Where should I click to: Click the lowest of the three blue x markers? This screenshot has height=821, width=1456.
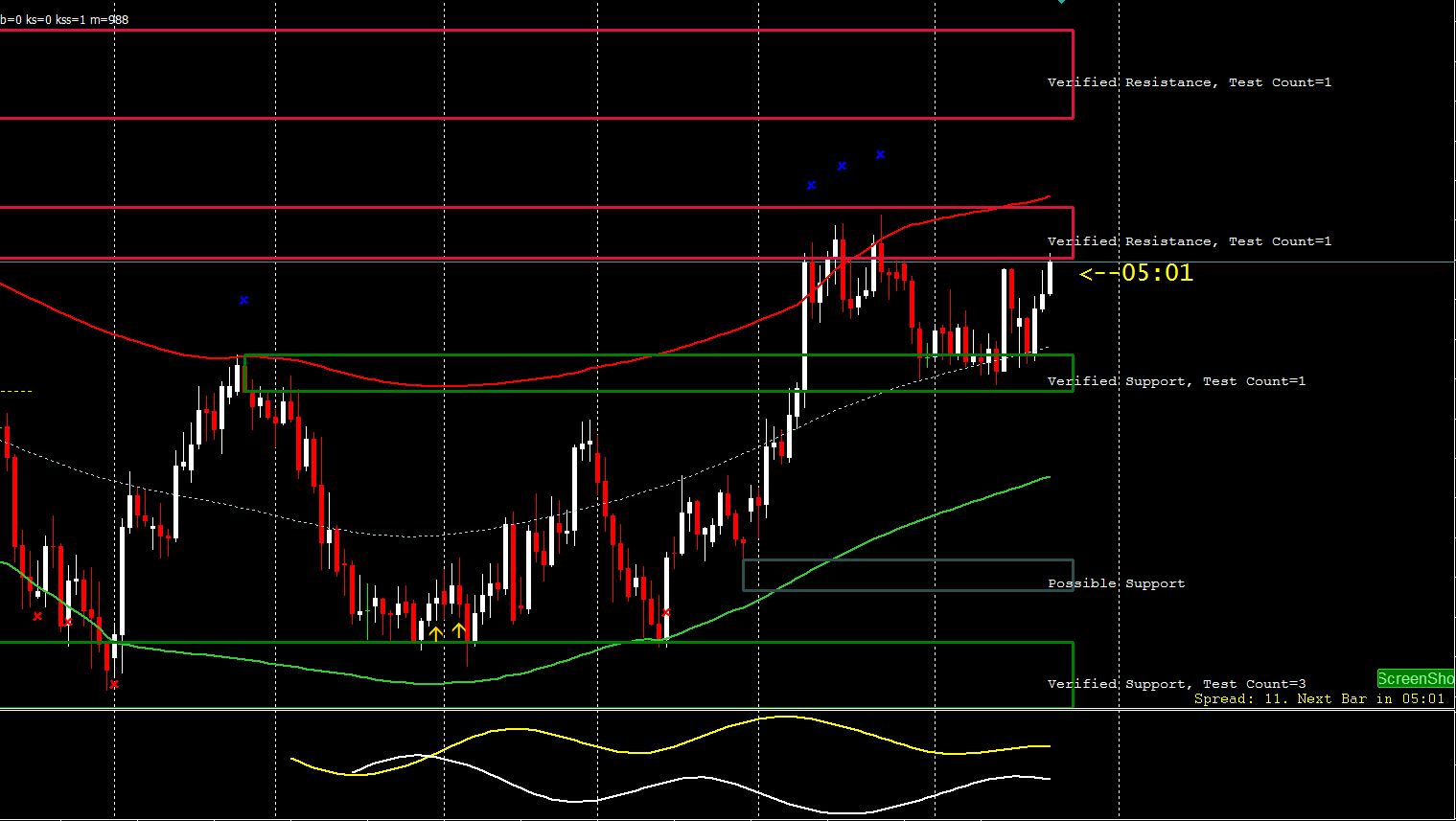click(811, 185)
